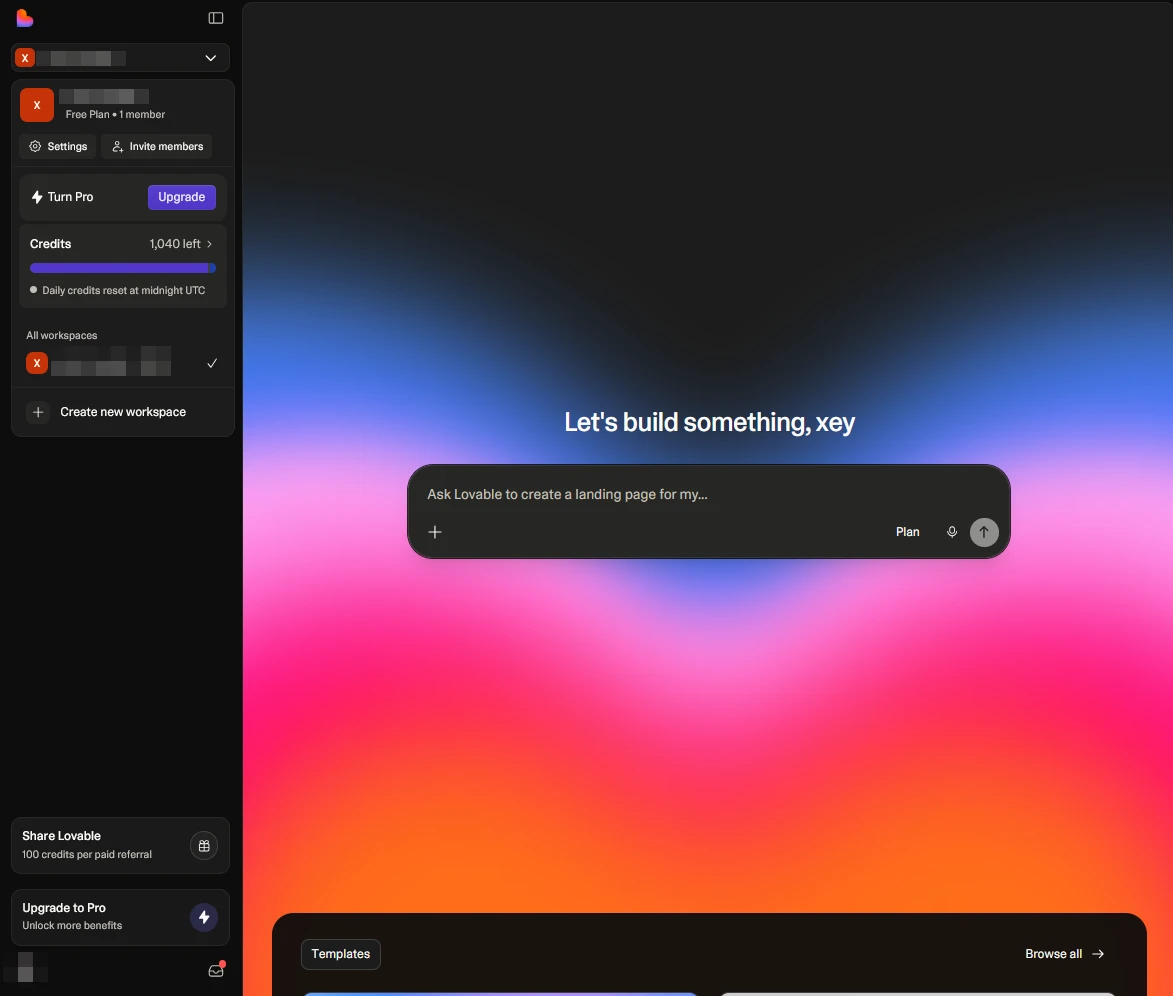Click the microphone voice input icon
This screenshot has height=996, width=1173.
(952, 532)
